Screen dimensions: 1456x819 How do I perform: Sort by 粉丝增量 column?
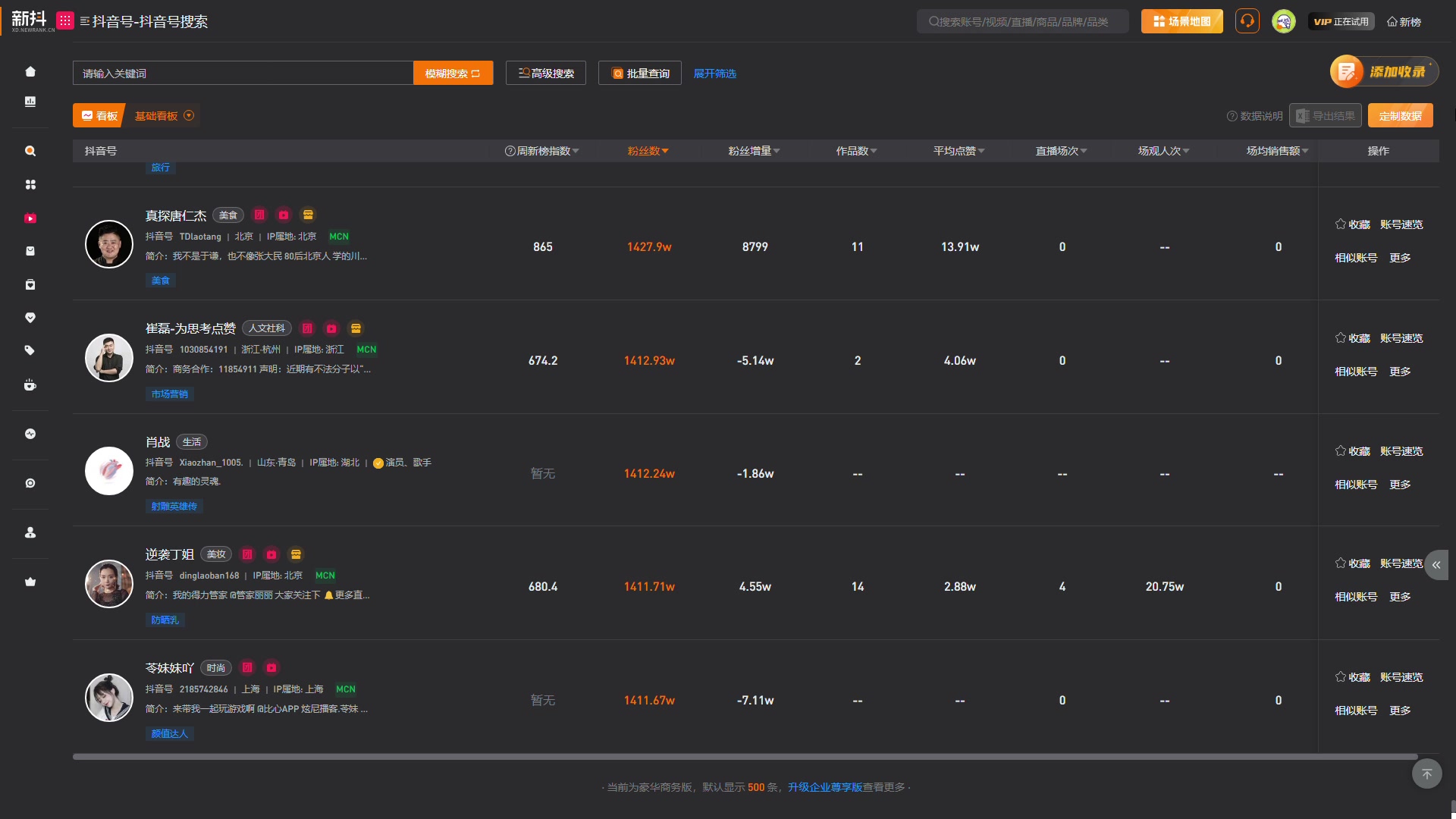point(755,151)
